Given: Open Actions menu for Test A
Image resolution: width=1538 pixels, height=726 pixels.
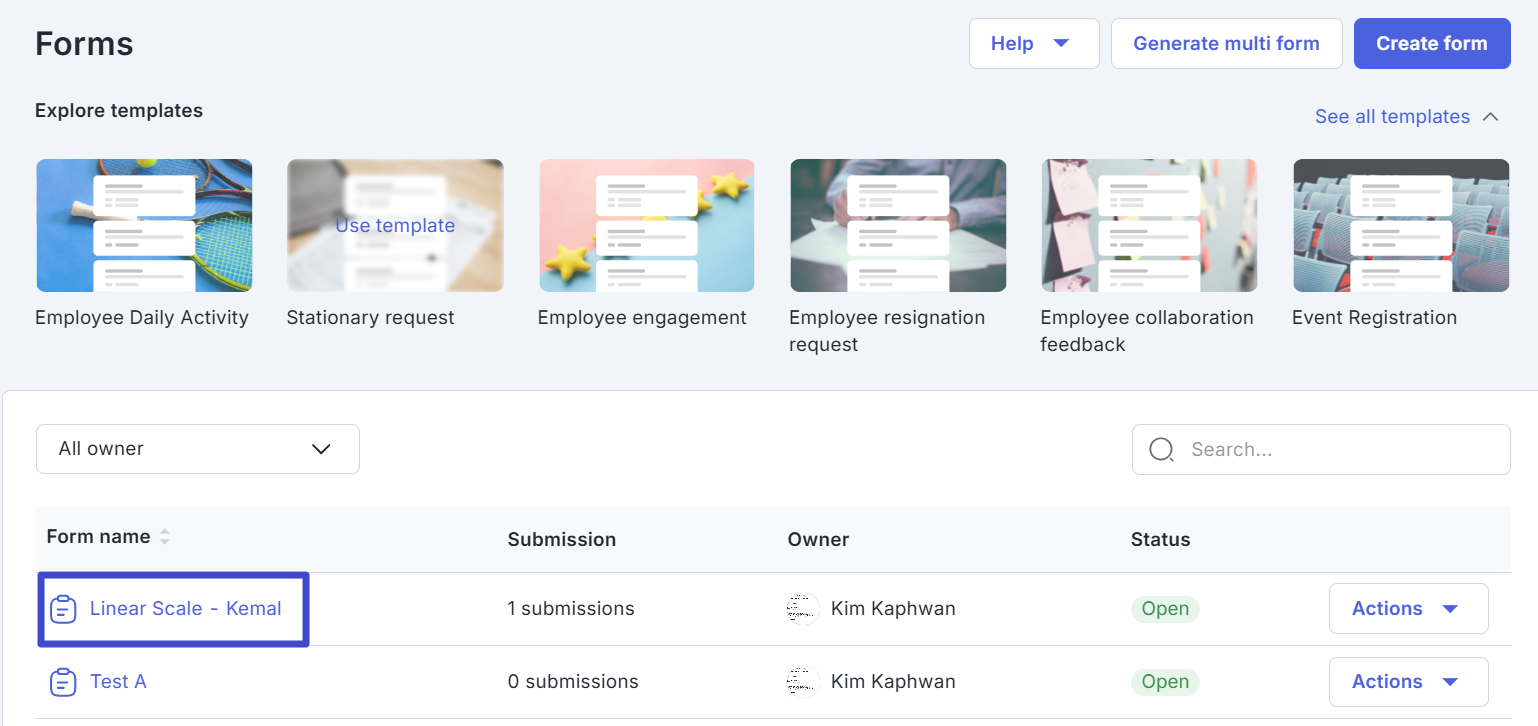Looking at the screenshot, I should (x=1408, y=682).
